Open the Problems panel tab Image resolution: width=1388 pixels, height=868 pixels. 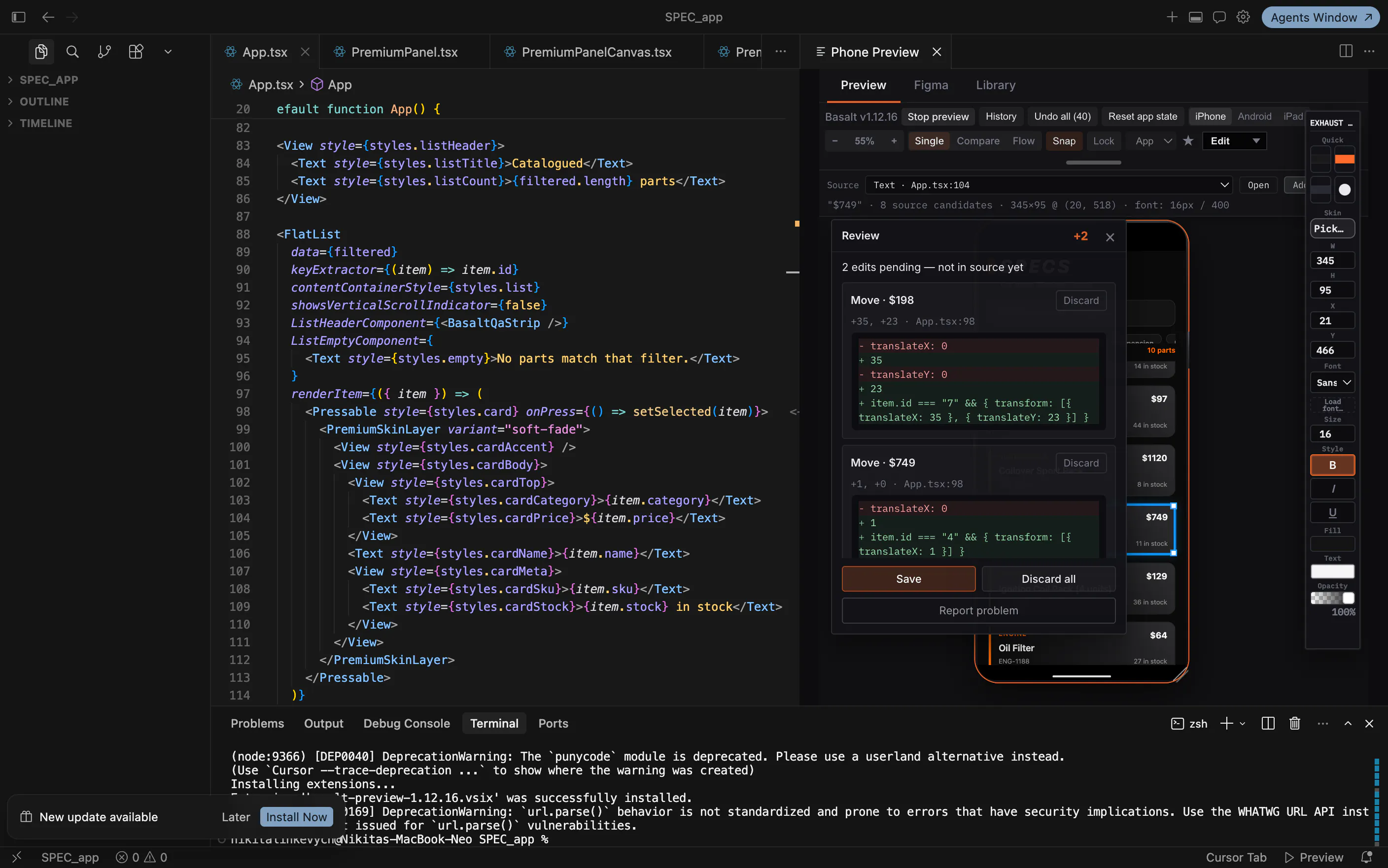[257, 723]
